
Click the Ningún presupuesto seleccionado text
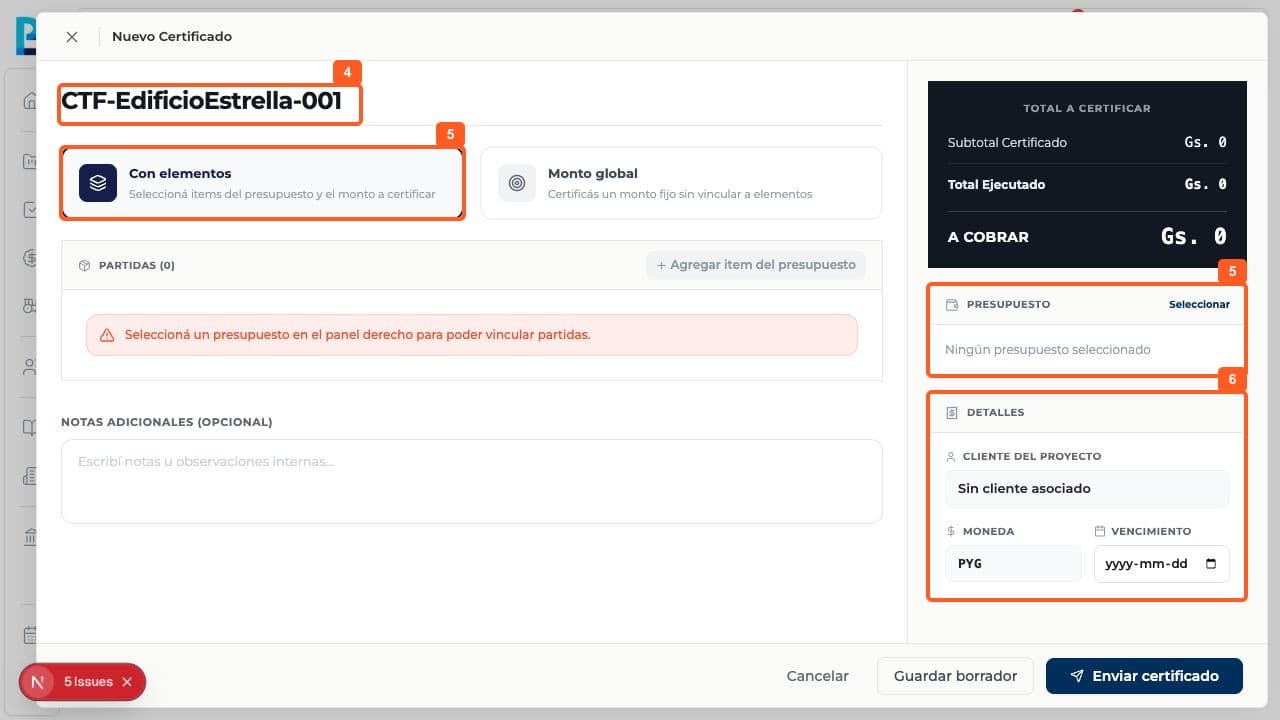[1047, 350]
